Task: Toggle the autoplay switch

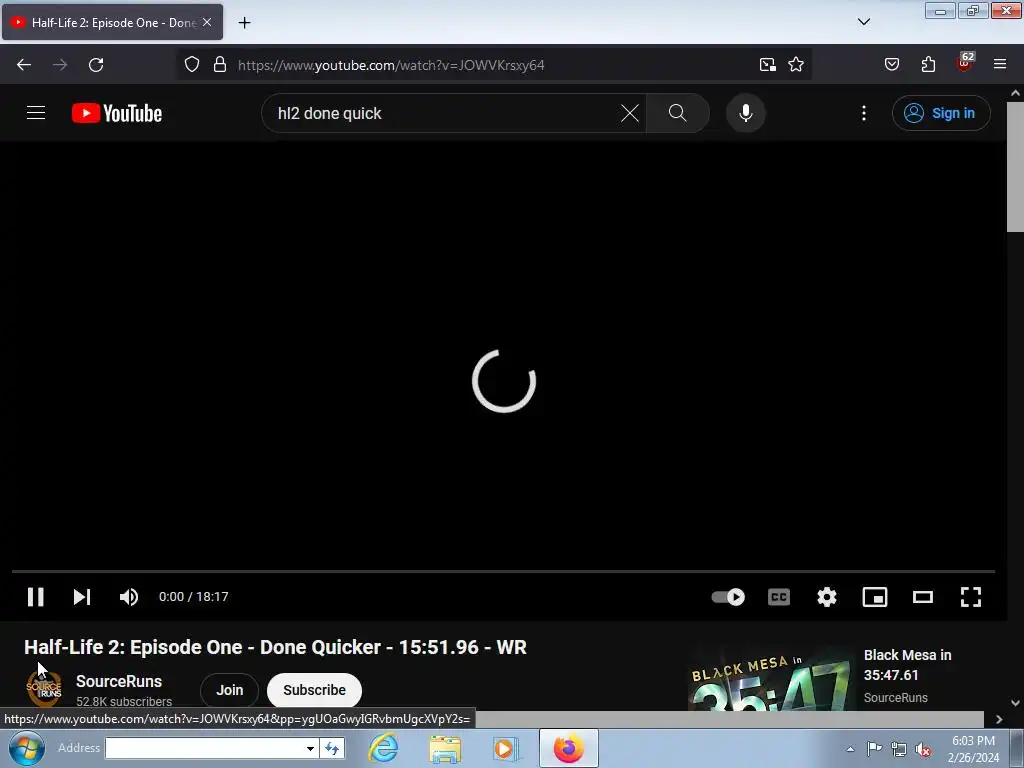Action: pyautogui.click(x=728, y=597)
